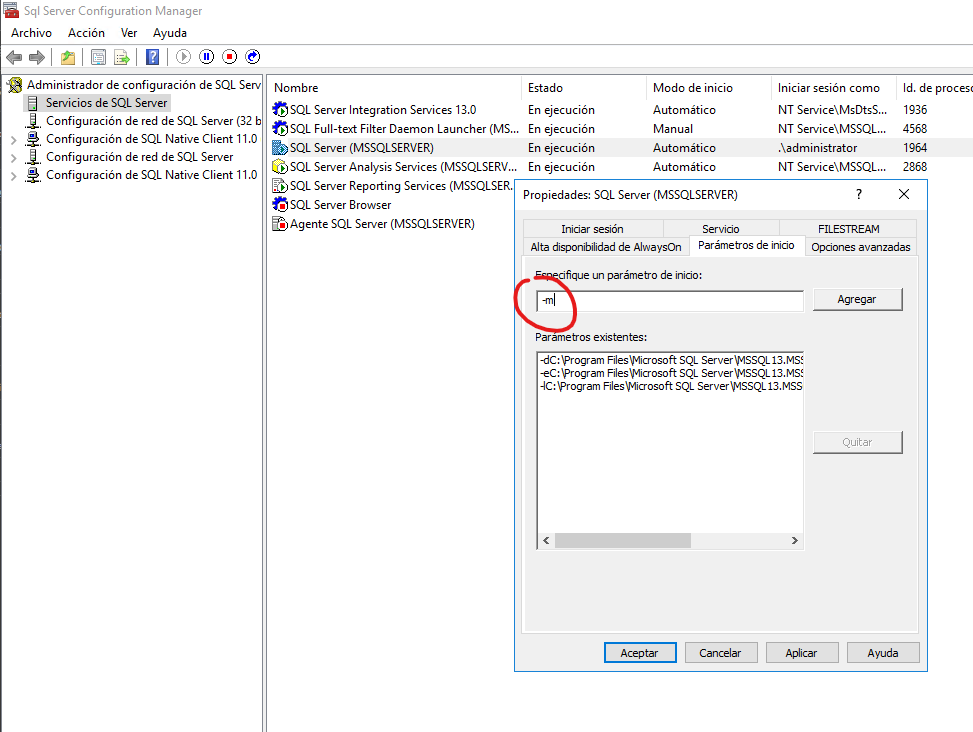Image resolution: width=973 pixels, height=732 pixels.
Task: Close the Propiedades dialog with the X
Action: pos(904,194)
